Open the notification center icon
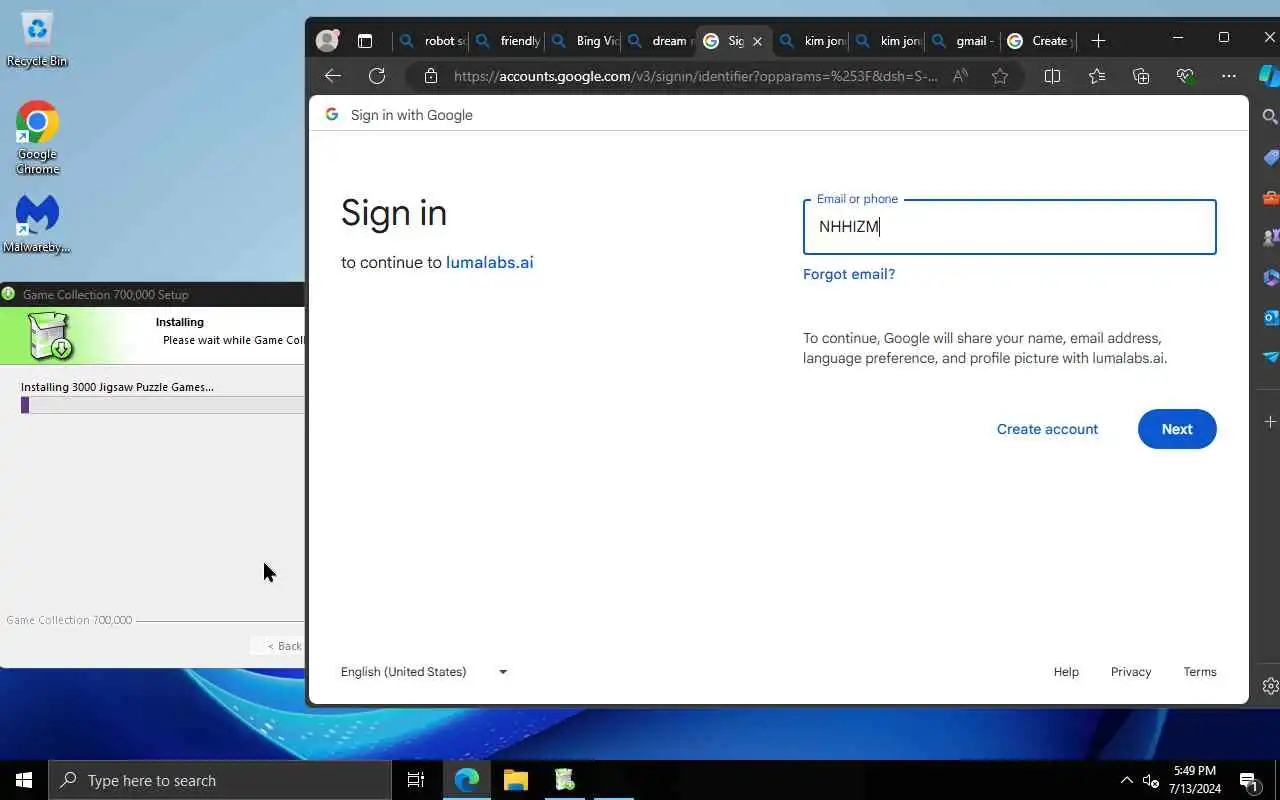The height and width of the screenshot is (800, 1280). coord(1250,780)
